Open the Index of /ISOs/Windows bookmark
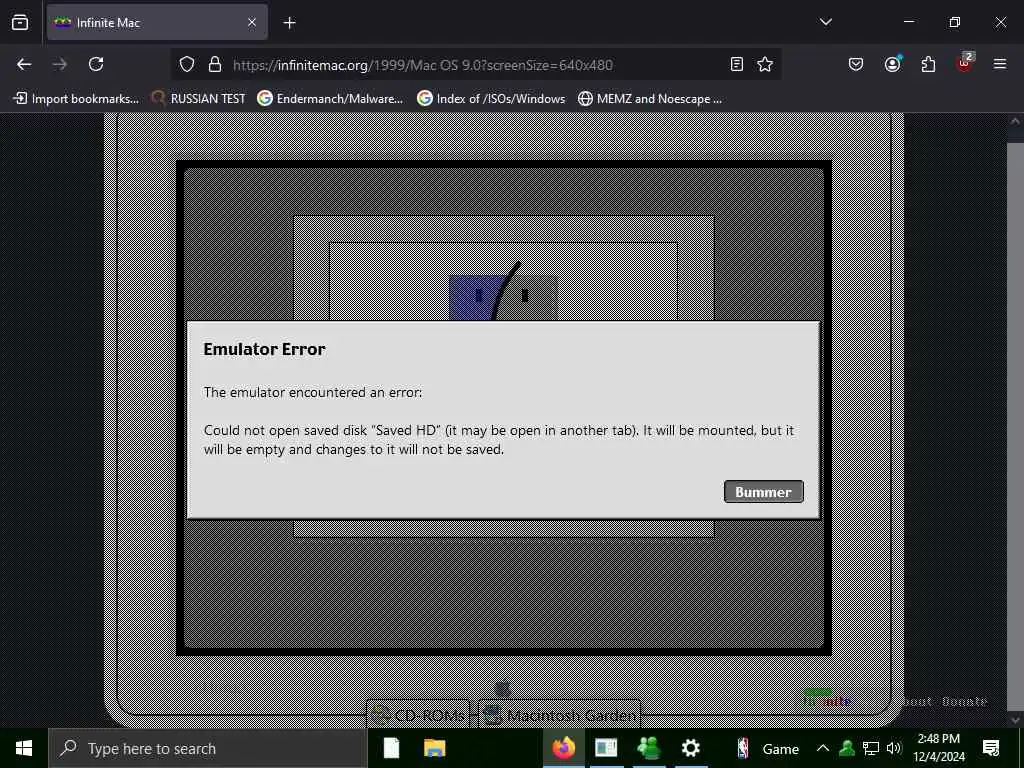This screenshot has height=768, width=1024. coord(491,99)
